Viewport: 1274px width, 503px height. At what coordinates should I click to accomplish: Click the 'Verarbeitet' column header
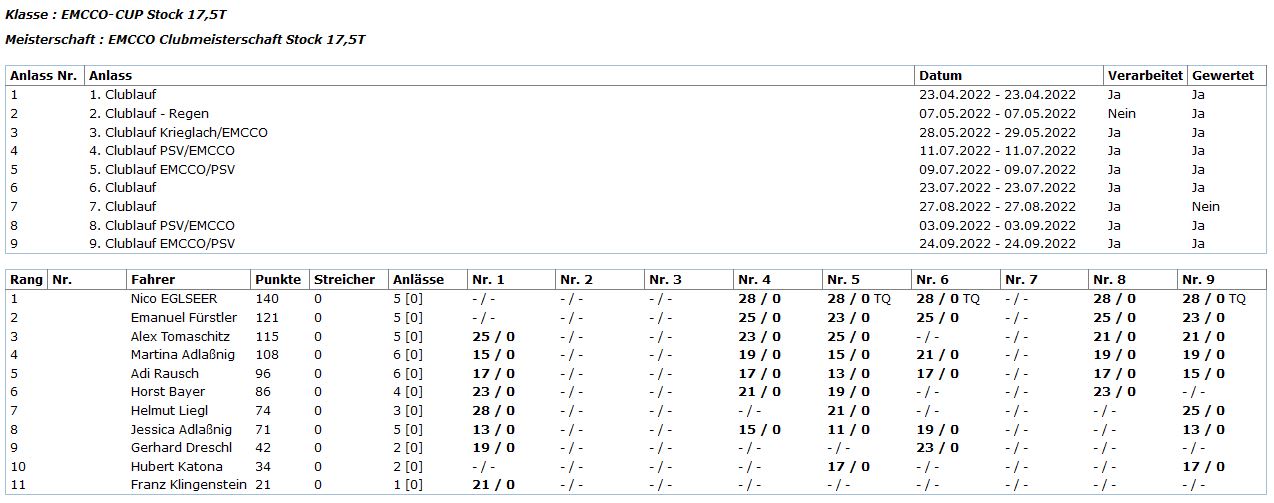(x=1145, y=75)
